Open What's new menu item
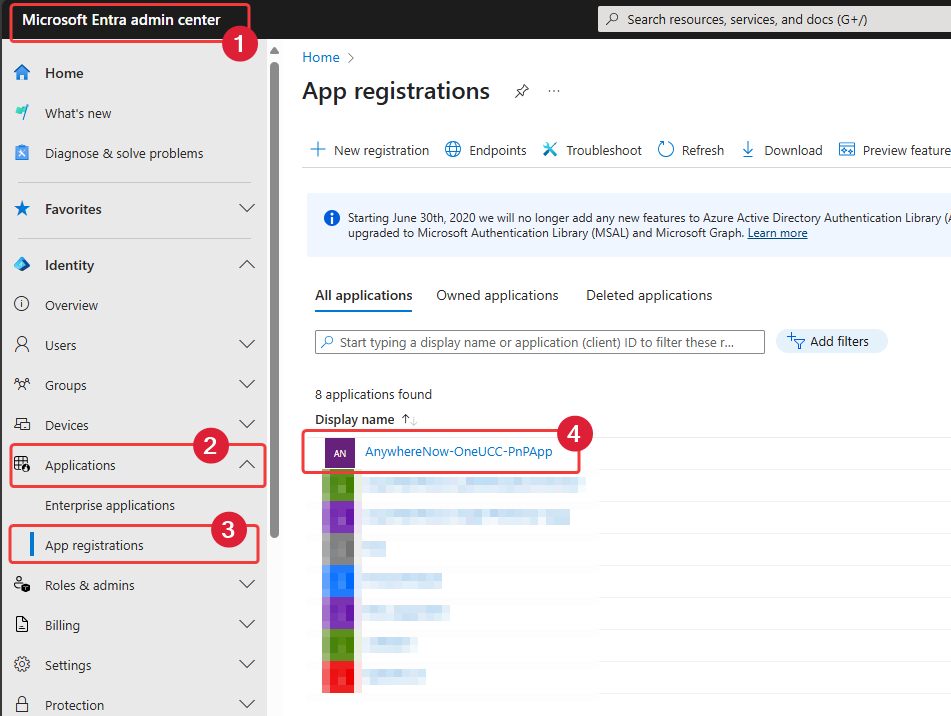The width and height of the screenshot is (951, 716). pyautogui.click(x=78, y=113)
